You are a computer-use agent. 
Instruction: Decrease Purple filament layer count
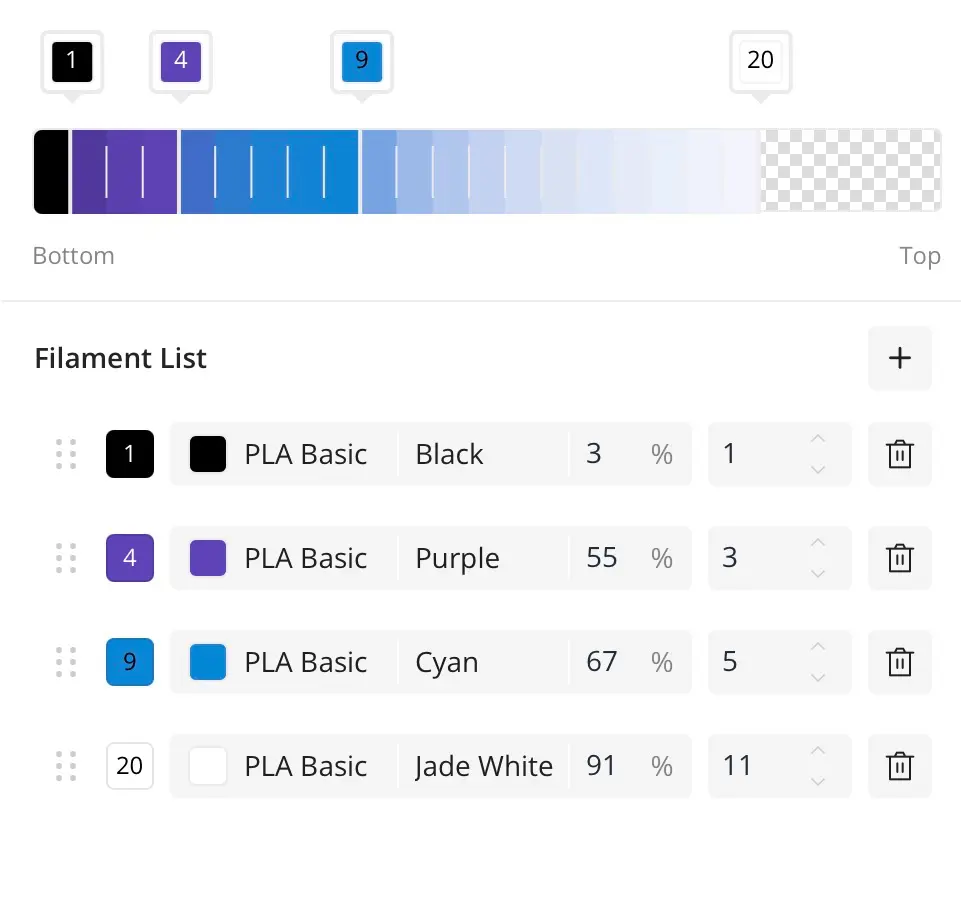pyautogui.click(x=818, y=574)
